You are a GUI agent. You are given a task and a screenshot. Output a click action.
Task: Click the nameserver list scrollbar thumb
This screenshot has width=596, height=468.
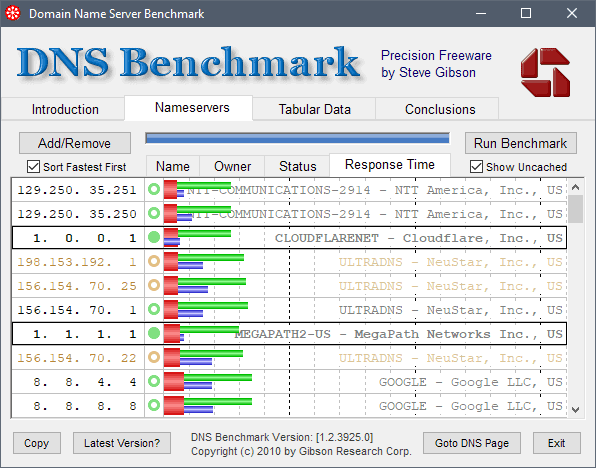(x=575, y=209)
